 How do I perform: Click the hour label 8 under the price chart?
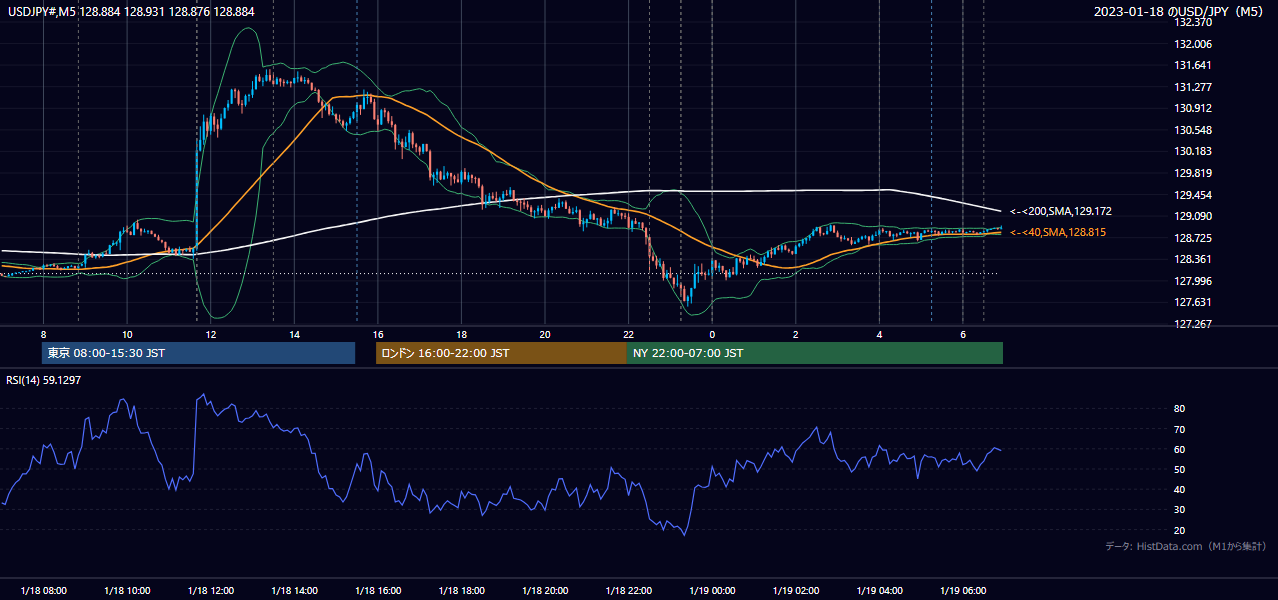(43, 334)
